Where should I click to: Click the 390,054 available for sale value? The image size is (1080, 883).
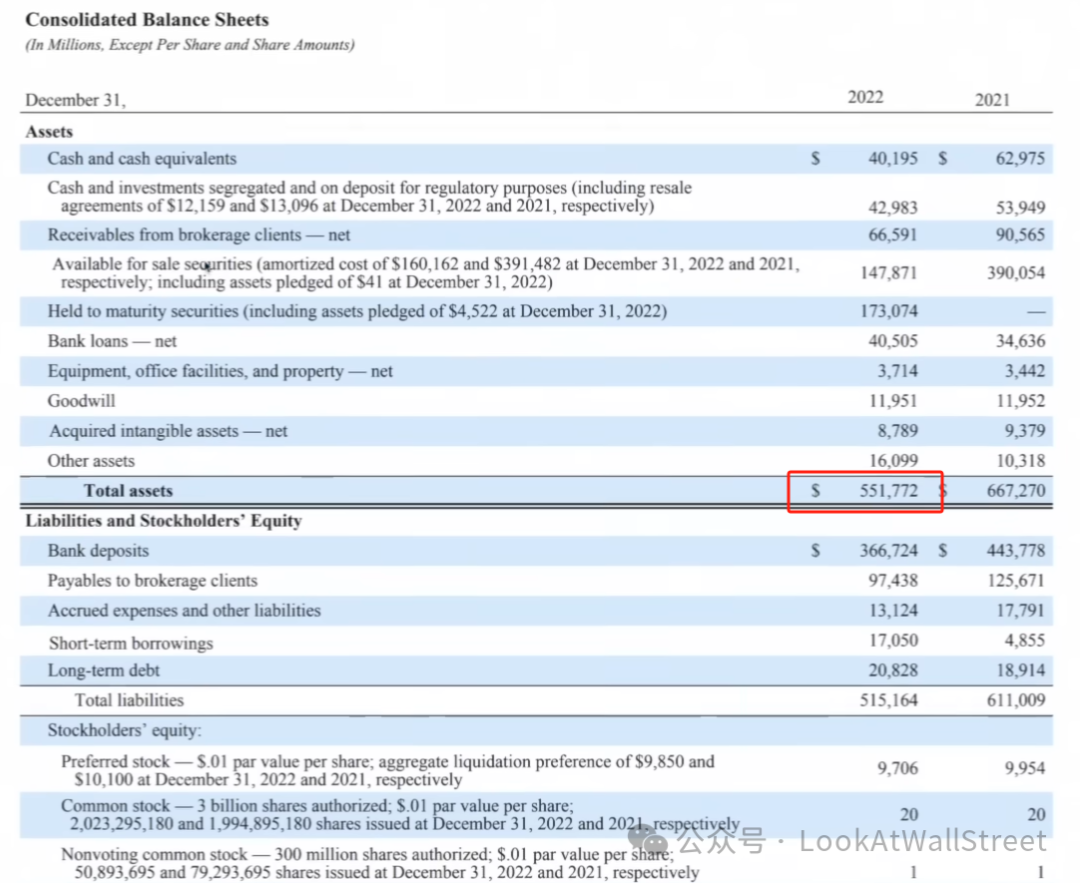1016,273
